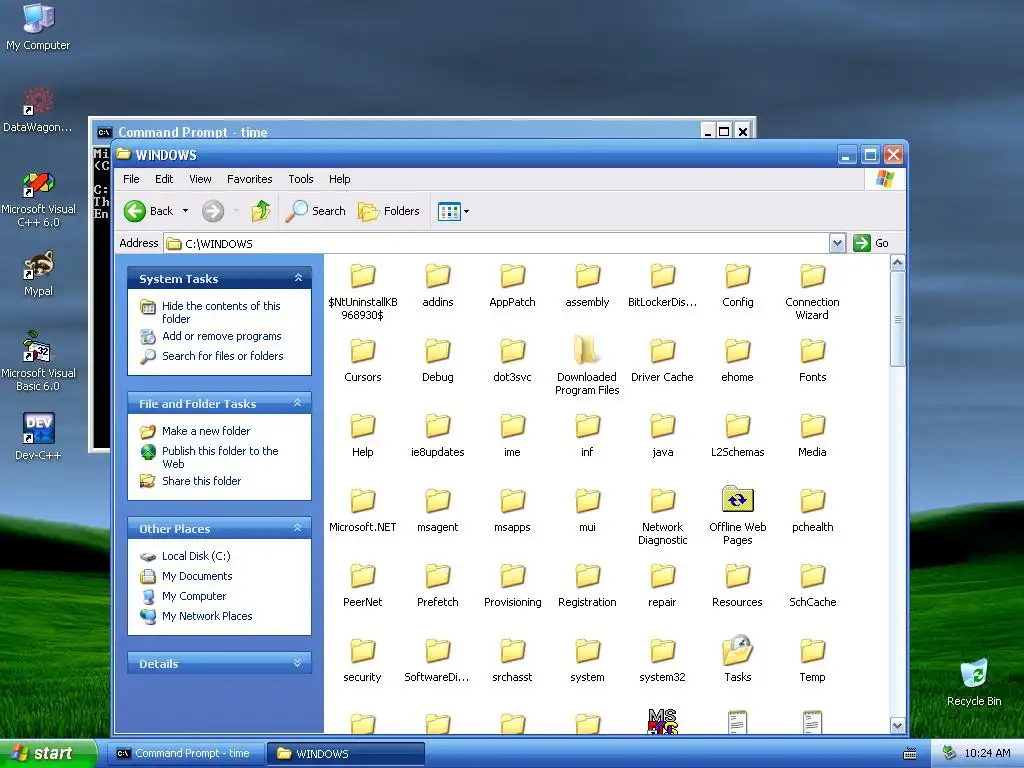Viewport: 1024px width, 768px height.
Task: Click Share this folder link
Action: 201,481
